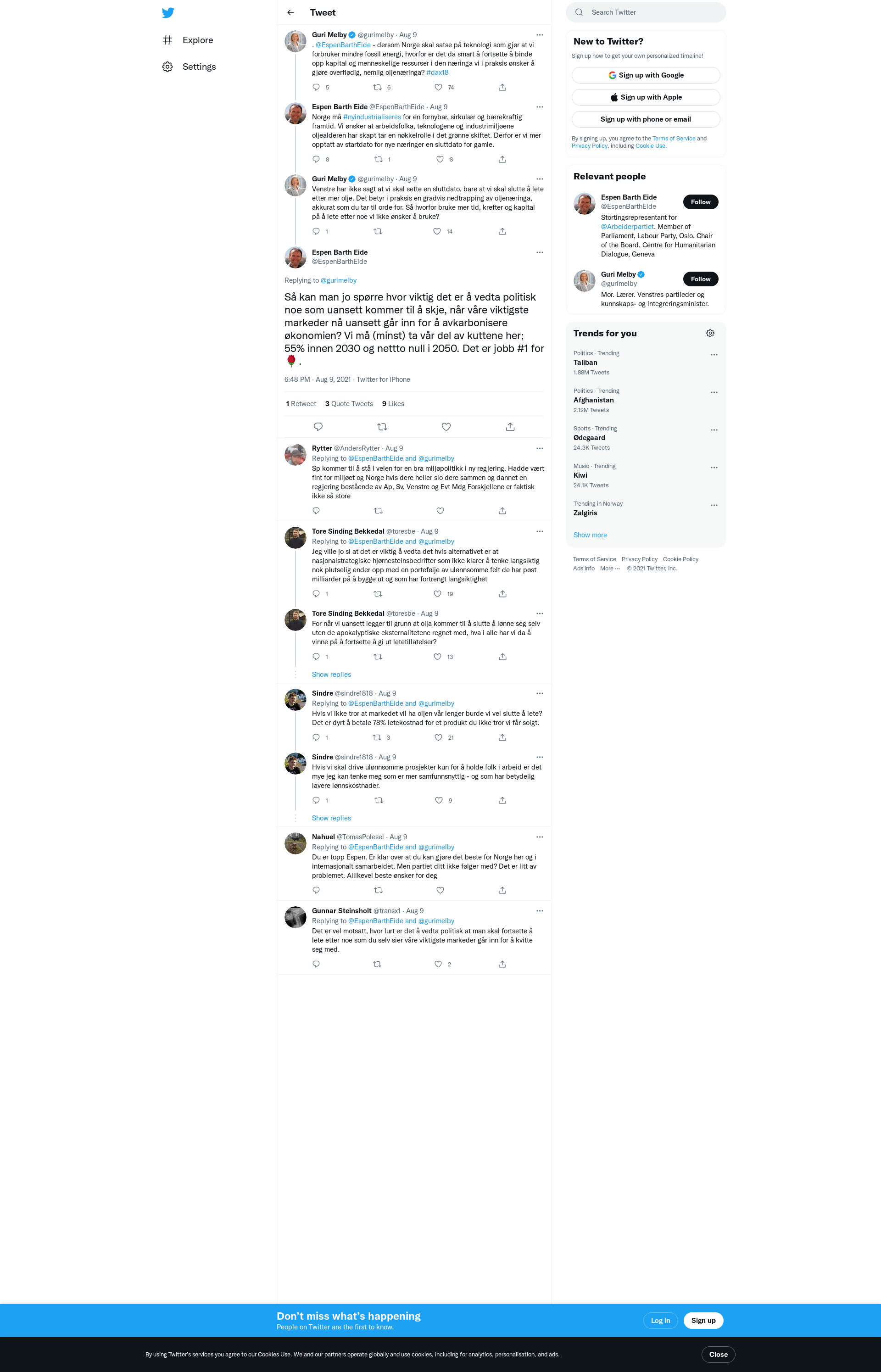881x1372 pixels.
Task: Retweet Espen Barth Eide's main tweet
Action: click(382, 427)
